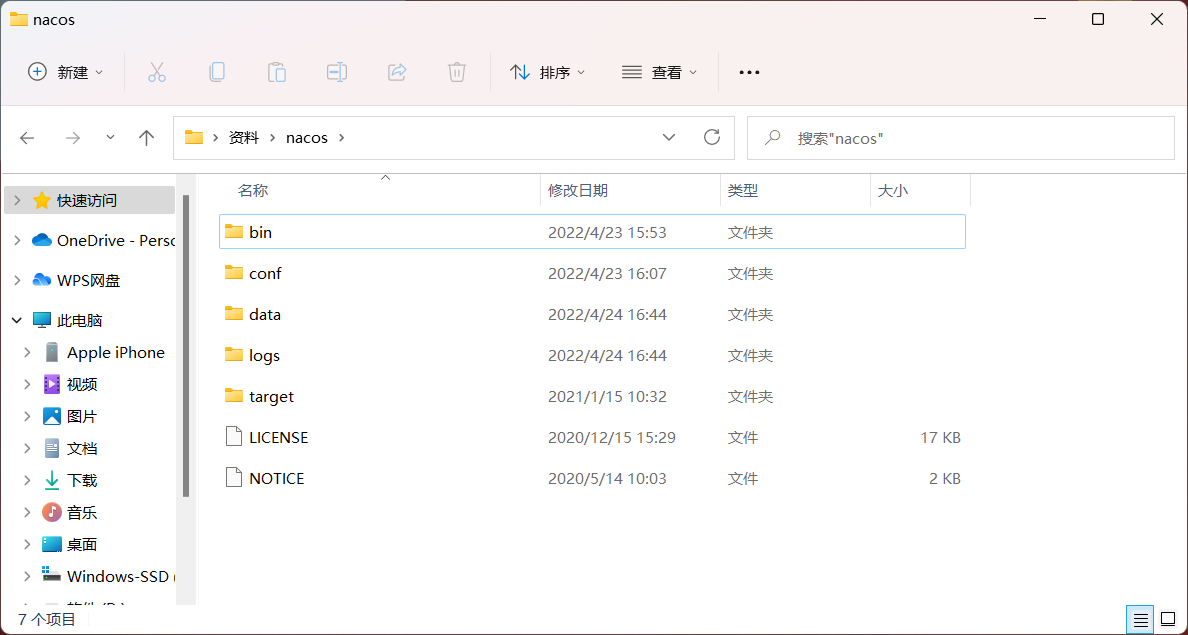Expand Apple iPhone tree node
Viewport: 1188px width, 635px height.
click(x=27, y=352)
